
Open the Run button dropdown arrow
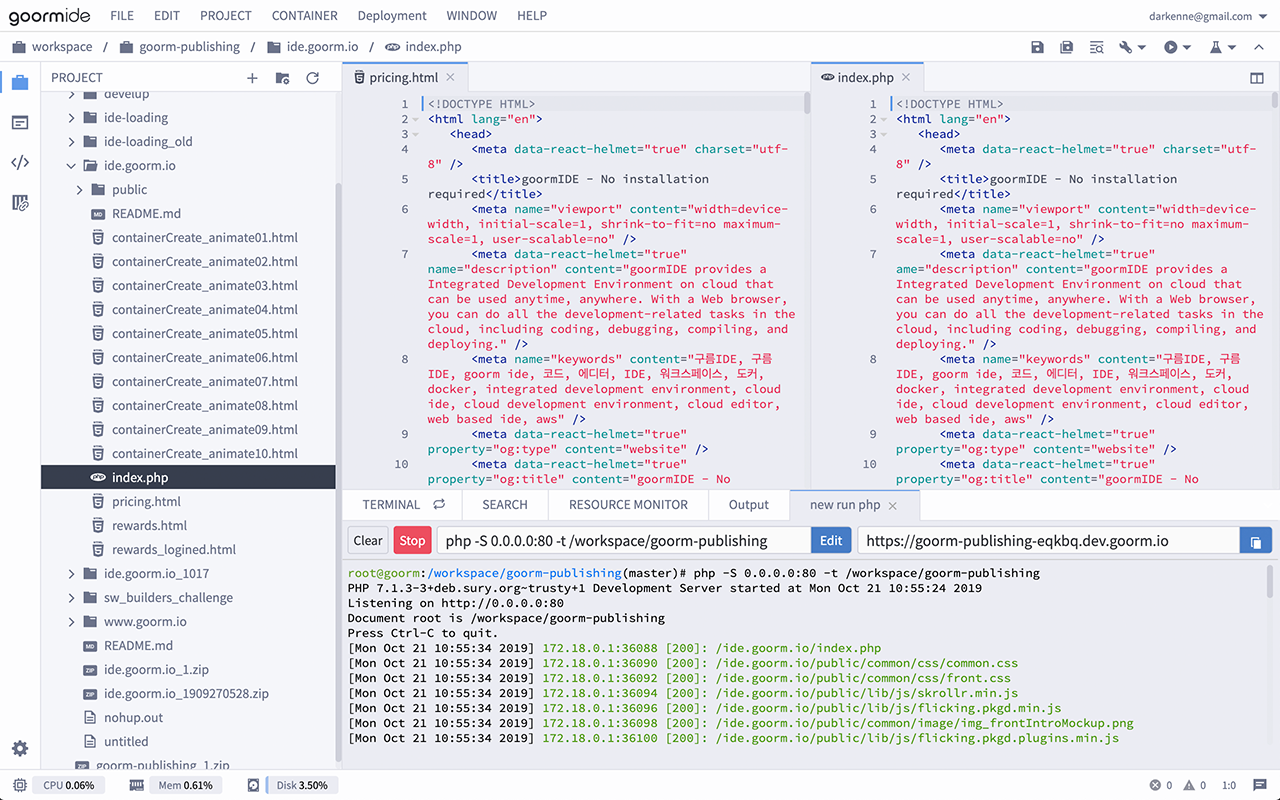(1186, 47)
